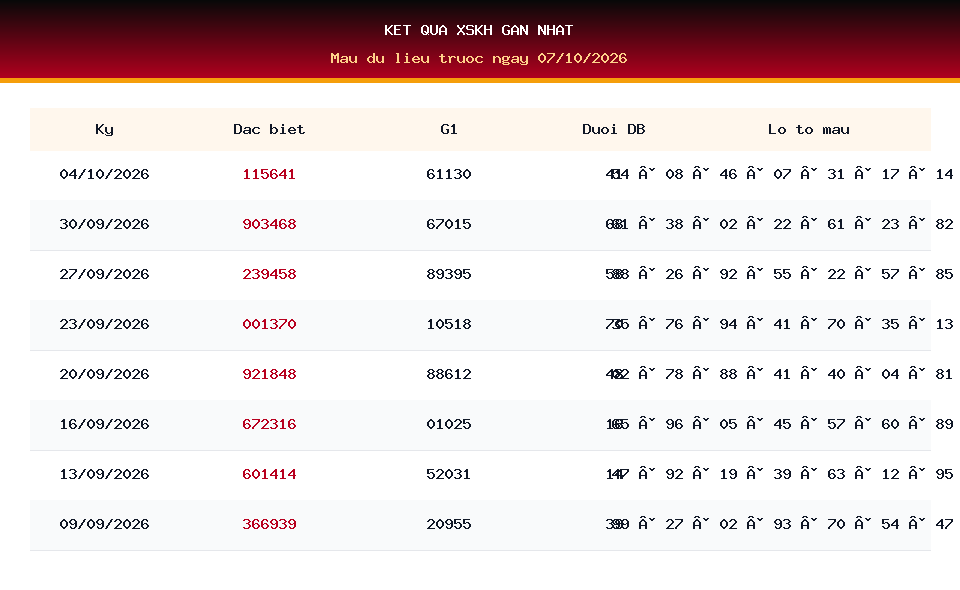
Task: Click the 23/09/2026 date cell
Action: coord(104,324)
